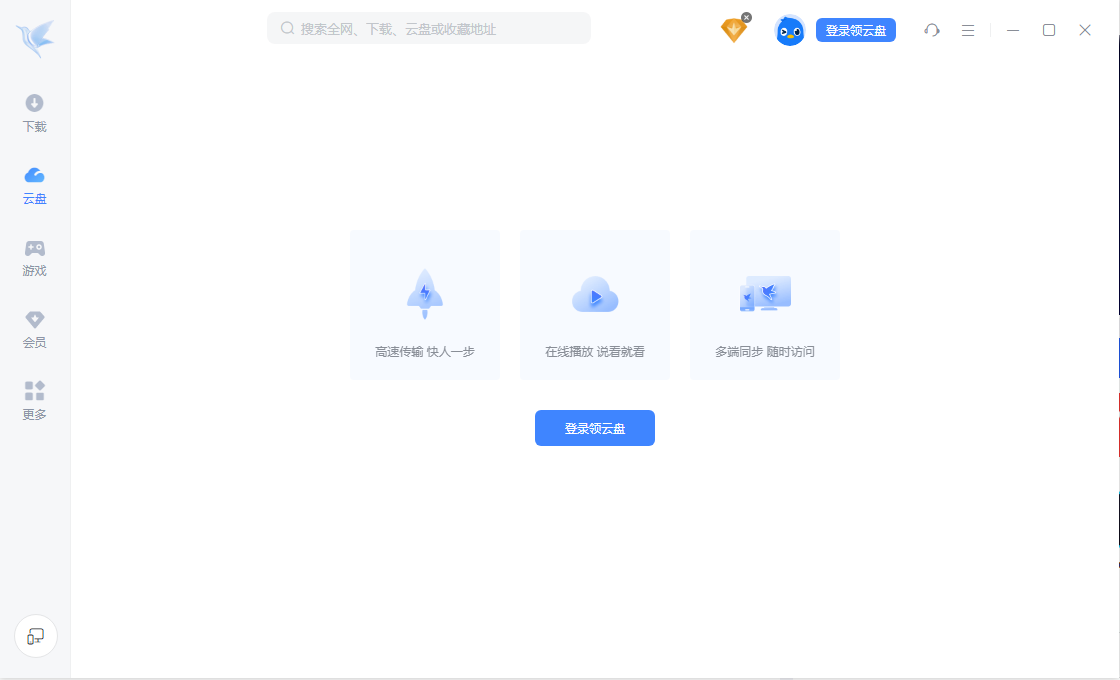Open the 下载 download section in sidebar
This screenshot has height=680, width=1120.
(x=34, y=110)
